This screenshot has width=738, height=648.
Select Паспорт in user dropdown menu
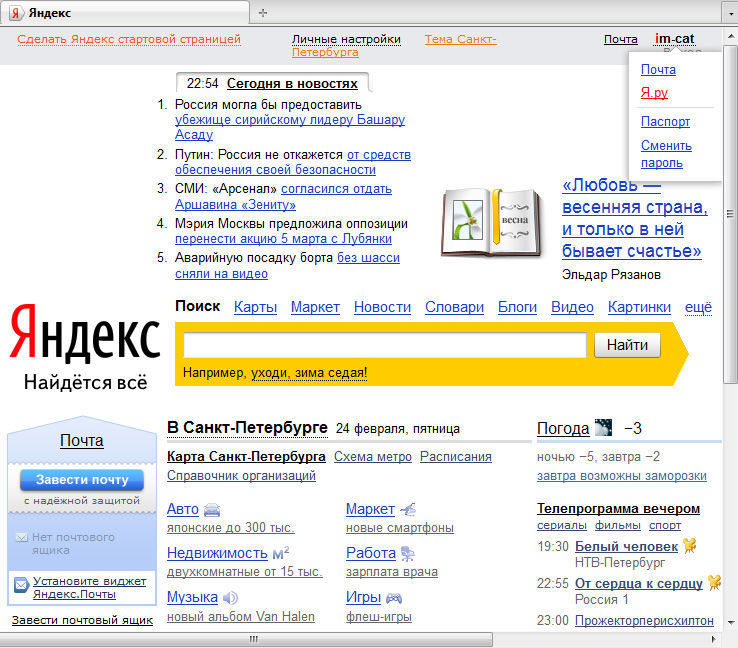click(665, 121)
